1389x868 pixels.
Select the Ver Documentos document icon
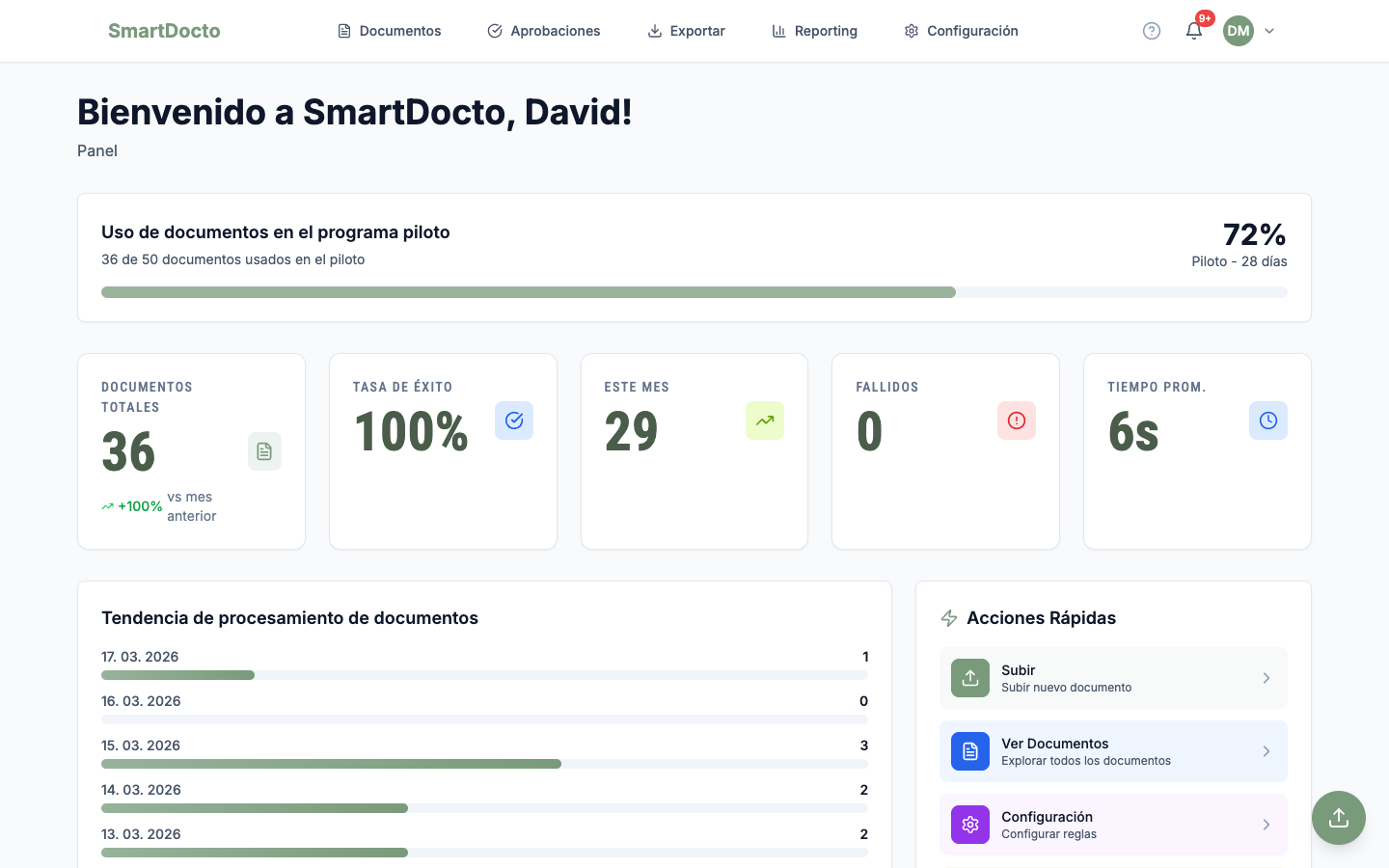[970, 751]
